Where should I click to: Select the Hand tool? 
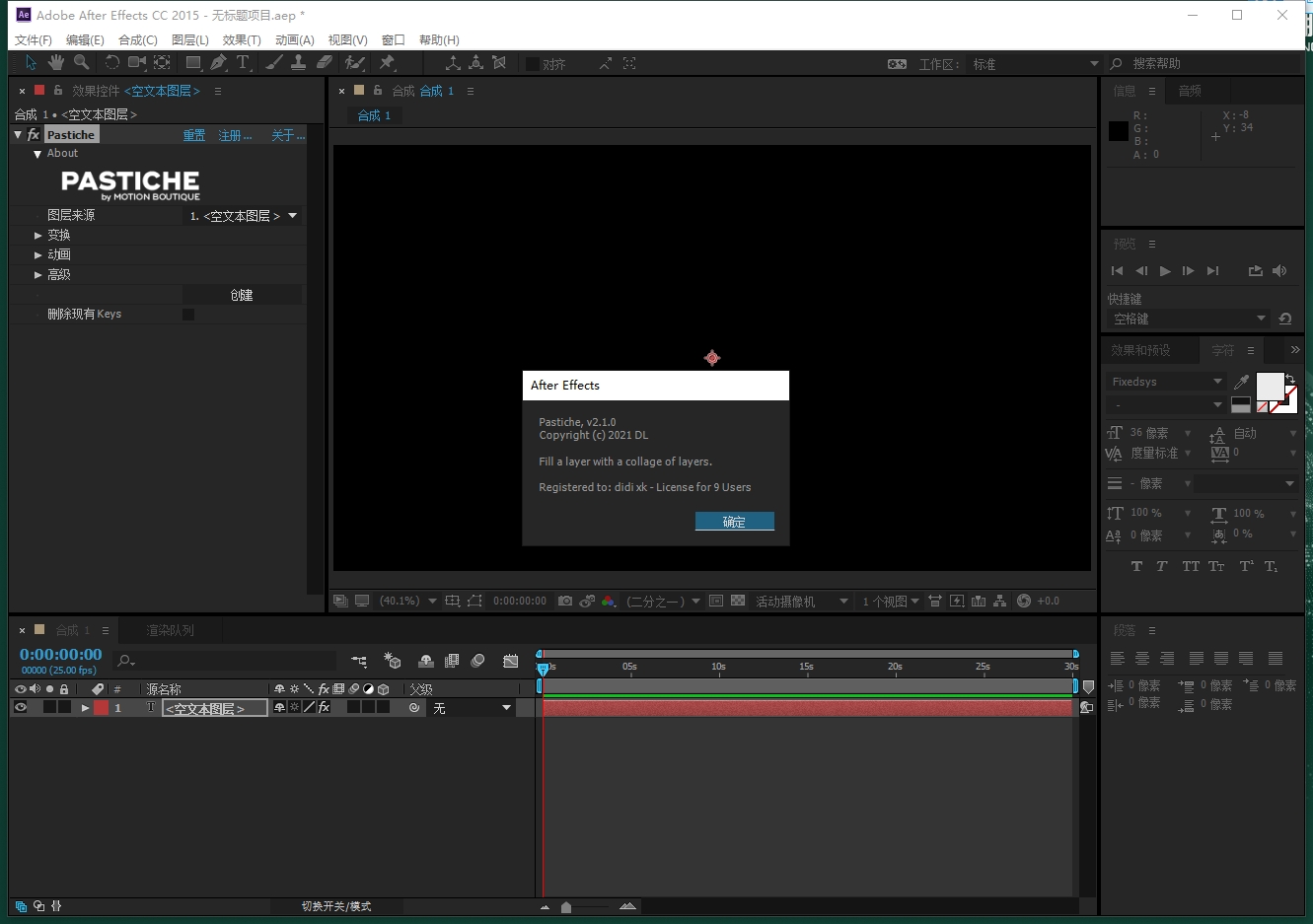(56, 62)
